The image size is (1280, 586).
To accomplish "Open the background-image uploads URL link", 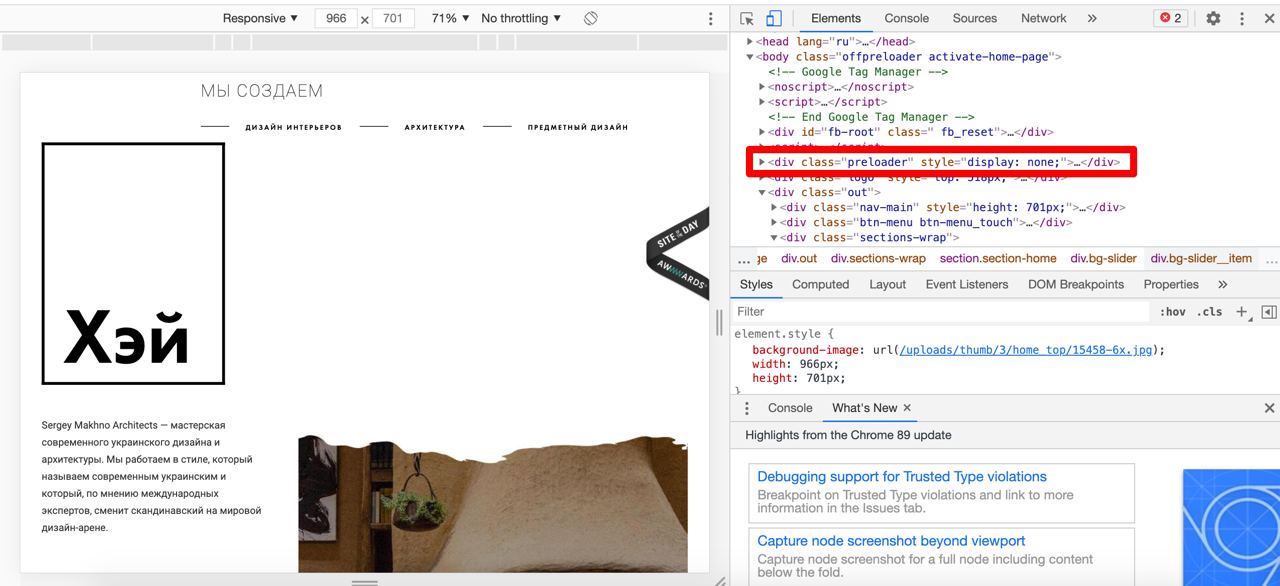I will (1026, 350).
